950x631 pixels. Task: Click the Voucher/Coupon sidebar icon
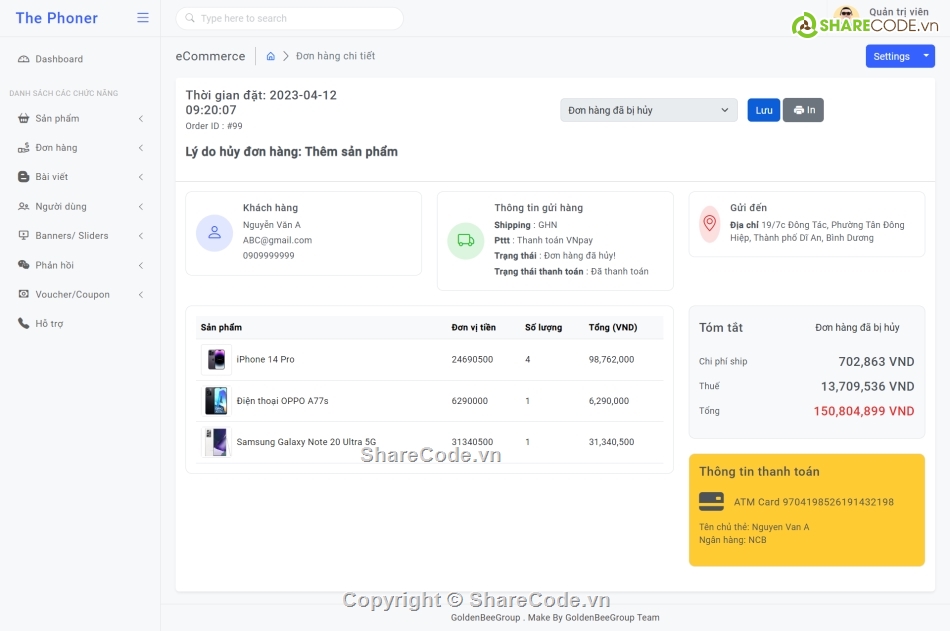click(x=24, y=294)
